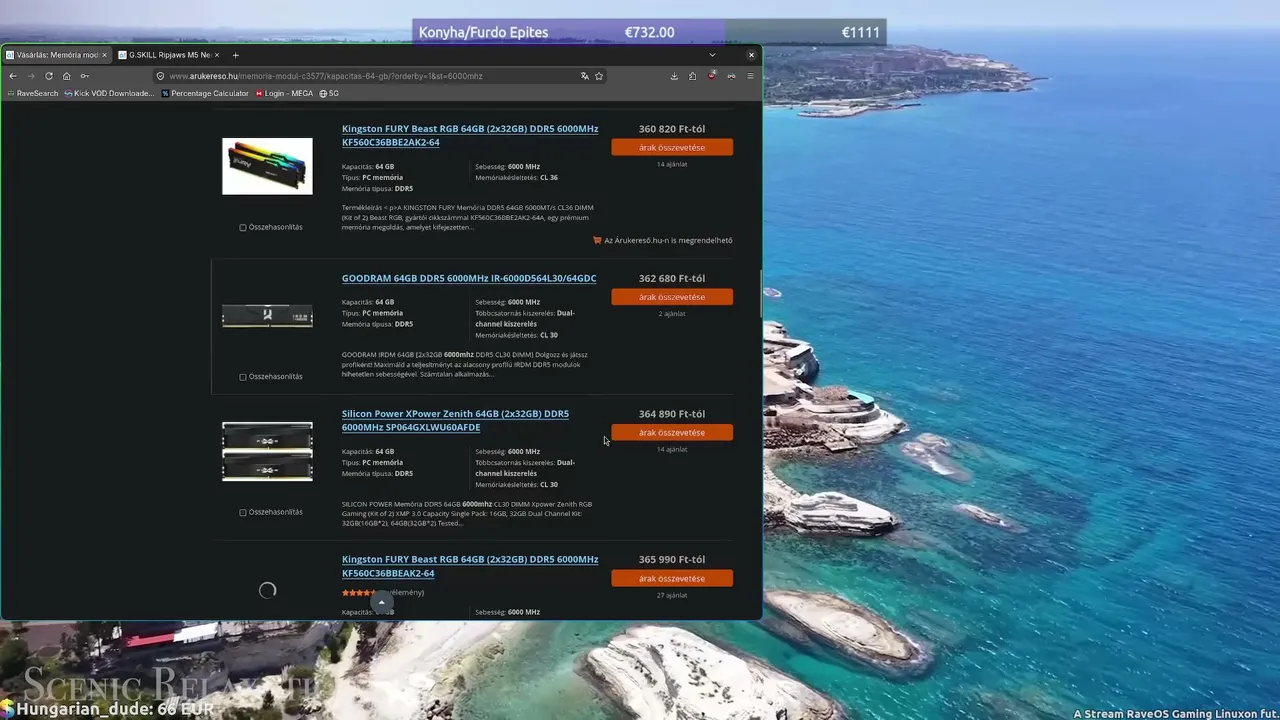Close the Vásárlás: Memória modul tab
Image resolution: width=1280 pixels, height=720 pixels.
[x=105, y=55]
